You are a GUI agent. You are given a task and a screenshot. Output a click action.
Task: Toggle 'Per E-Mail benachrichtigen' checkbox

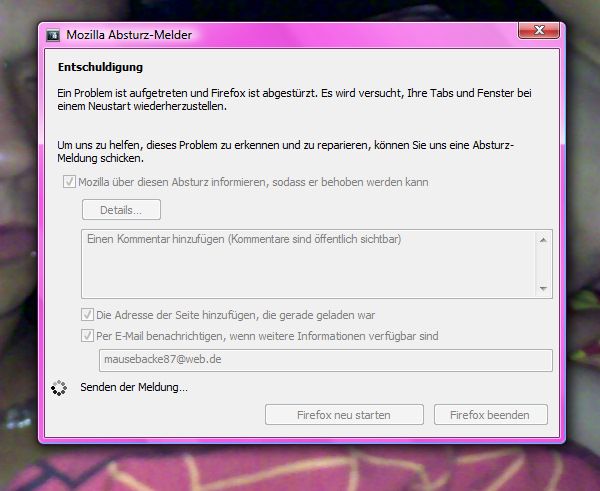[x=87, y=336]
